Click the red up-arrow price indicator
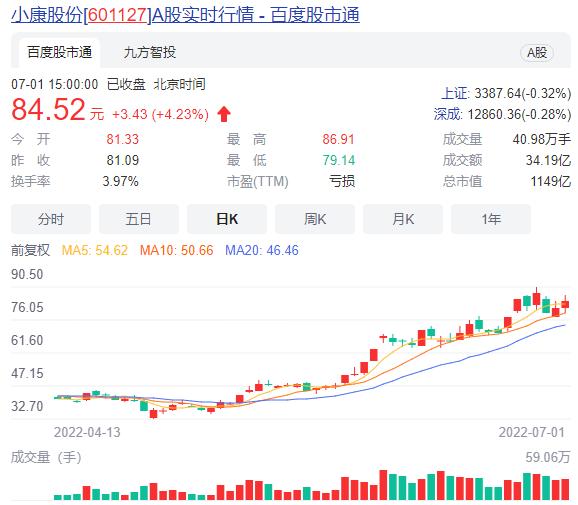 coord(224,114)
